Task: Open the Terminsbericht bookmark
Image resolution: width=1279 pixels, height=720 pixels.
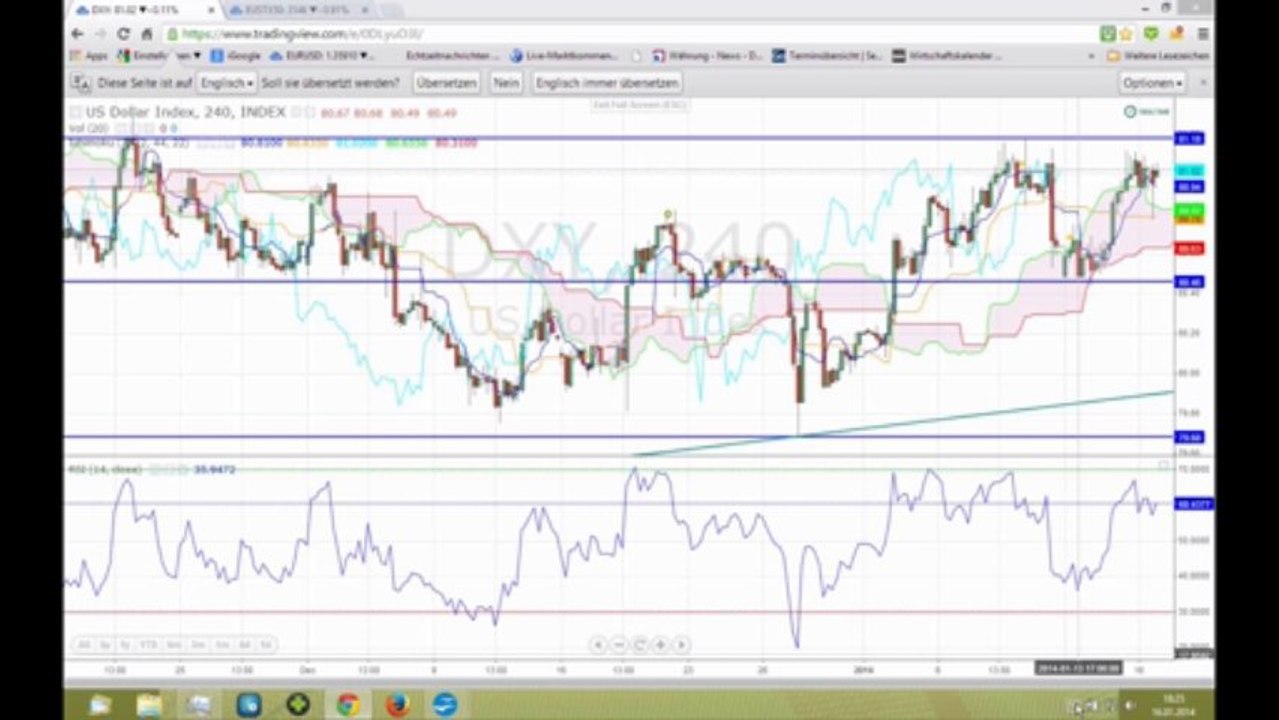Action: point(828,56)
